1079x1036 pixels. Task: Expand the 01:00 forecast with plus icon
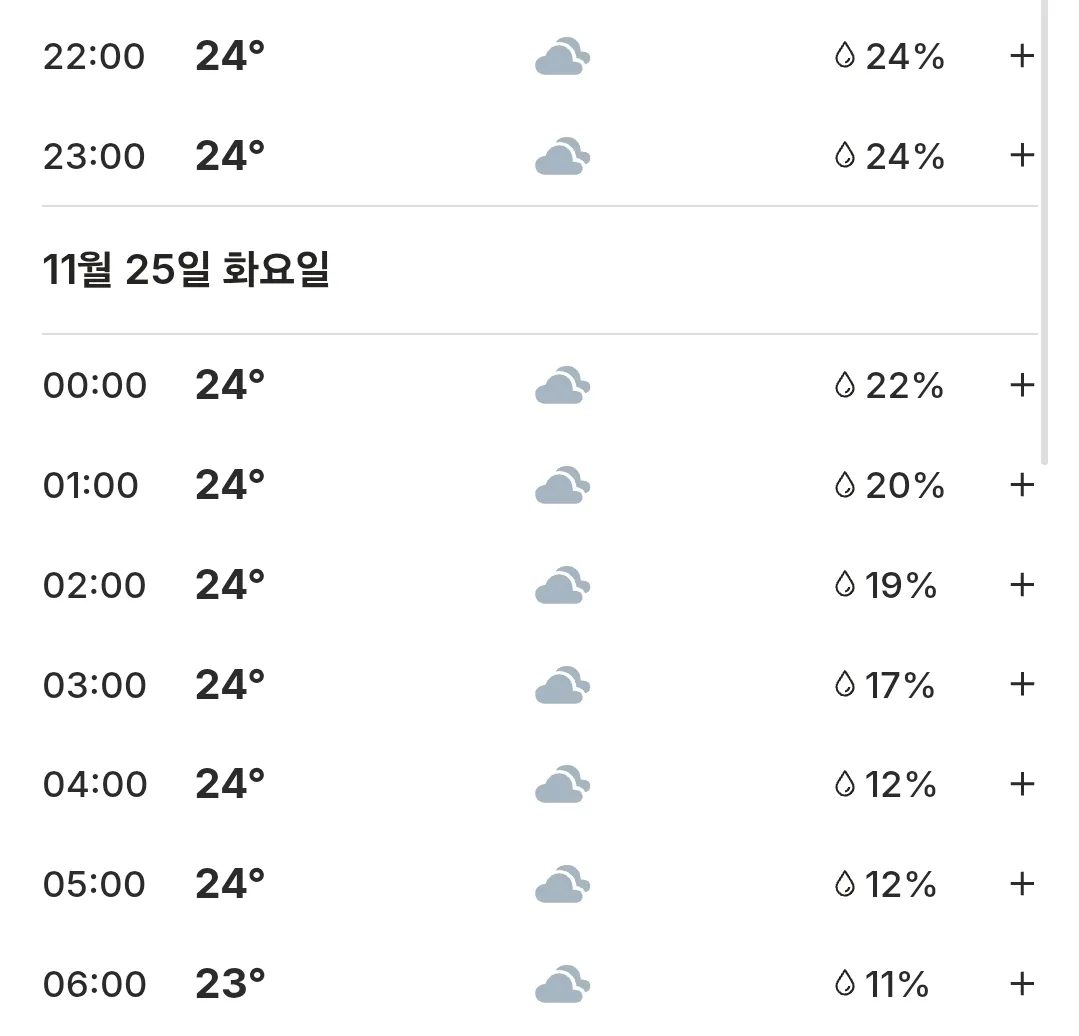[x=1022, y=485]
